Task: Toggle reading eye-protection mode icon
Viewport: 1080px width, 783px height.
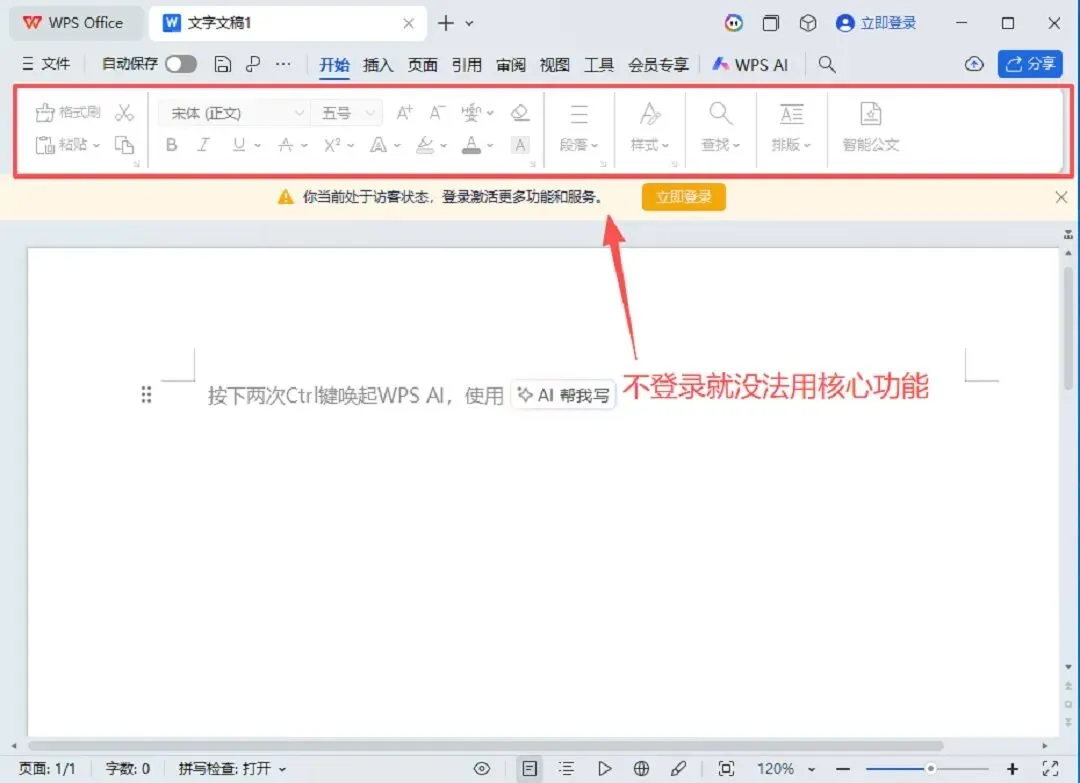Action: pyautogui.click(x=482, y=769)
